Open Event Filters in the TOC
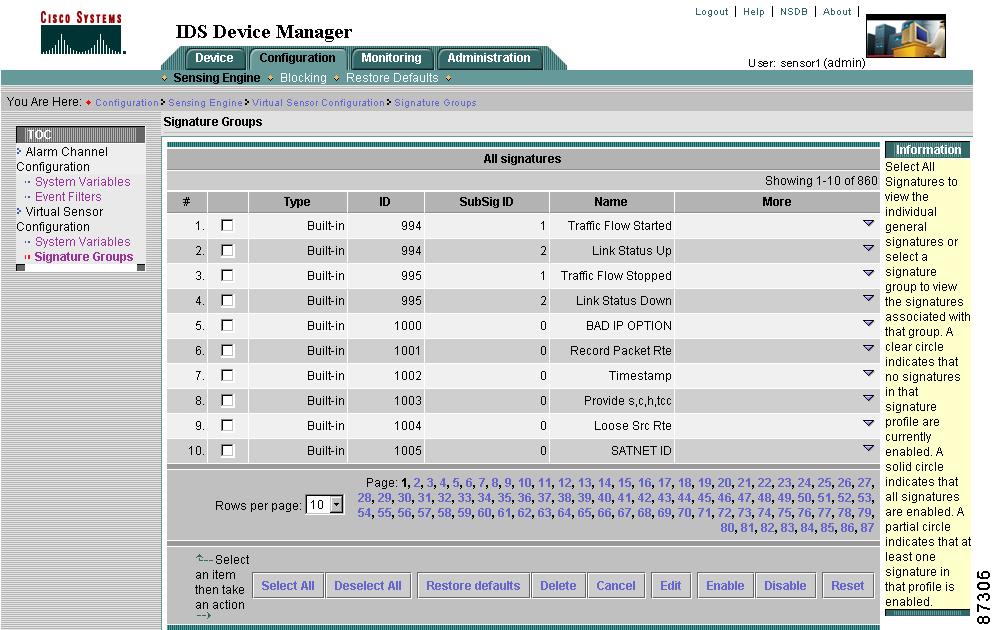 pyautogui.click(x=68, y=197)
